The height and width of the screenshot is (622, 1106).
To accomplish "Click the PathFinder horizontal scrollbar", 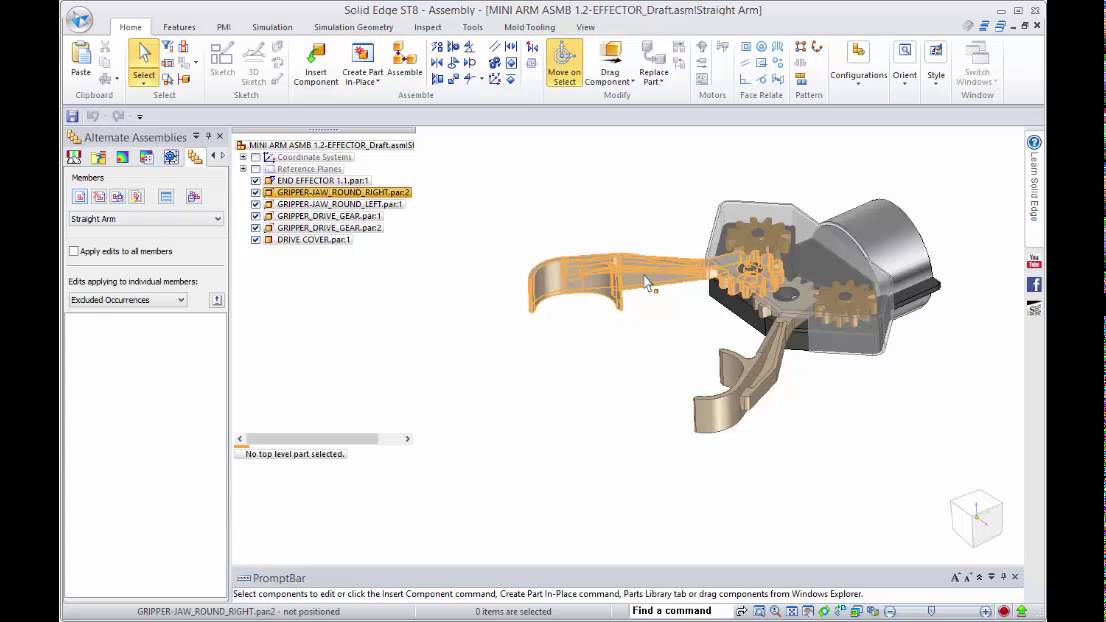I will [323, 439].
